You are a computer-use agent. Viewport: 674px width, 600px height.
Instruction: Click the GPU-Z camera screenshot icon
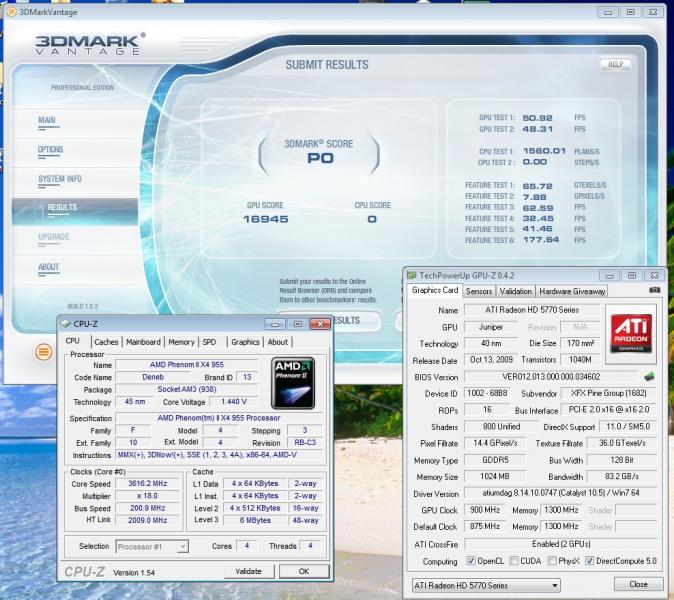tap(655, 291)
